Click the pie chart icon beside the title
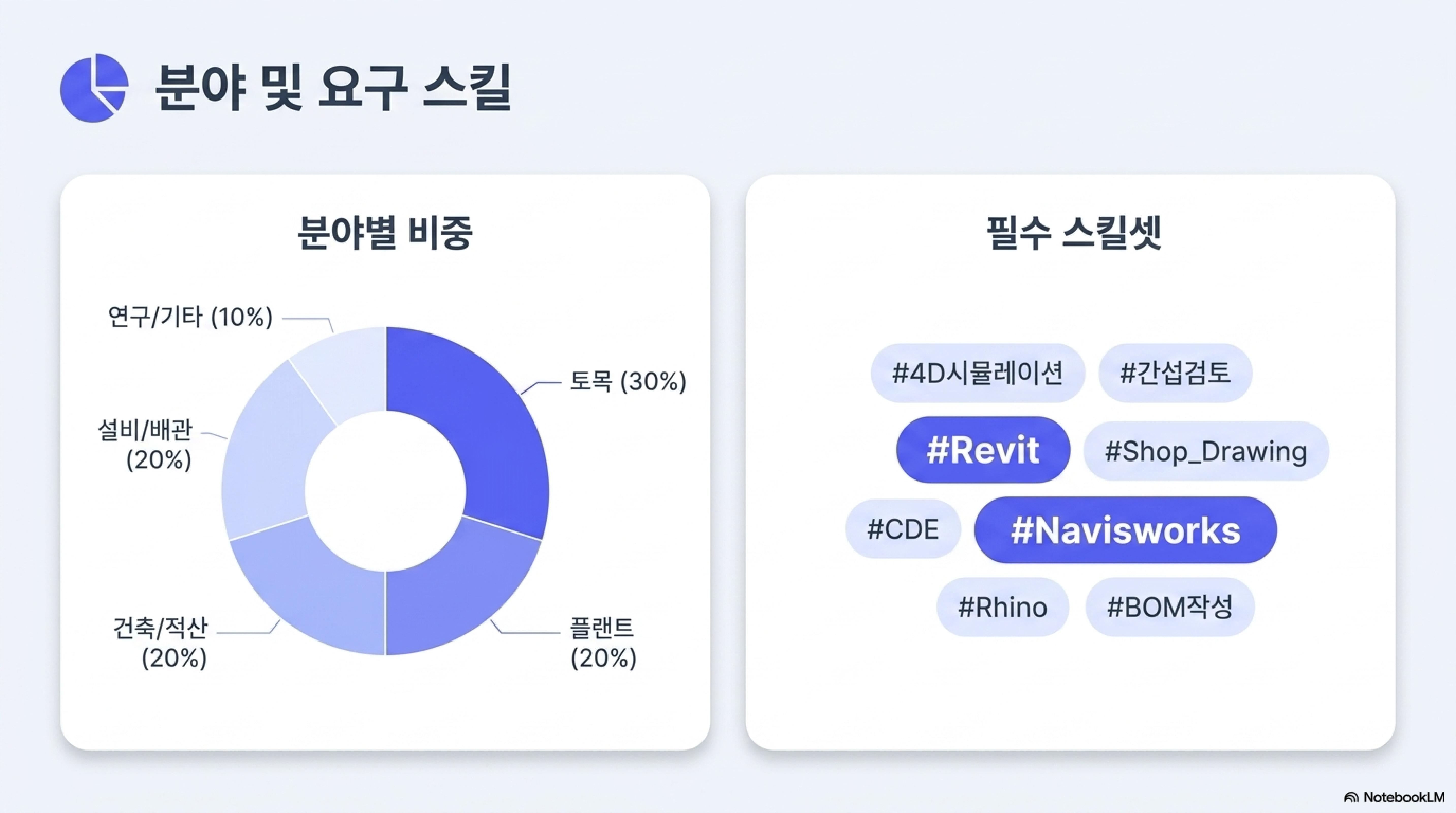 [x=94, y=88]
